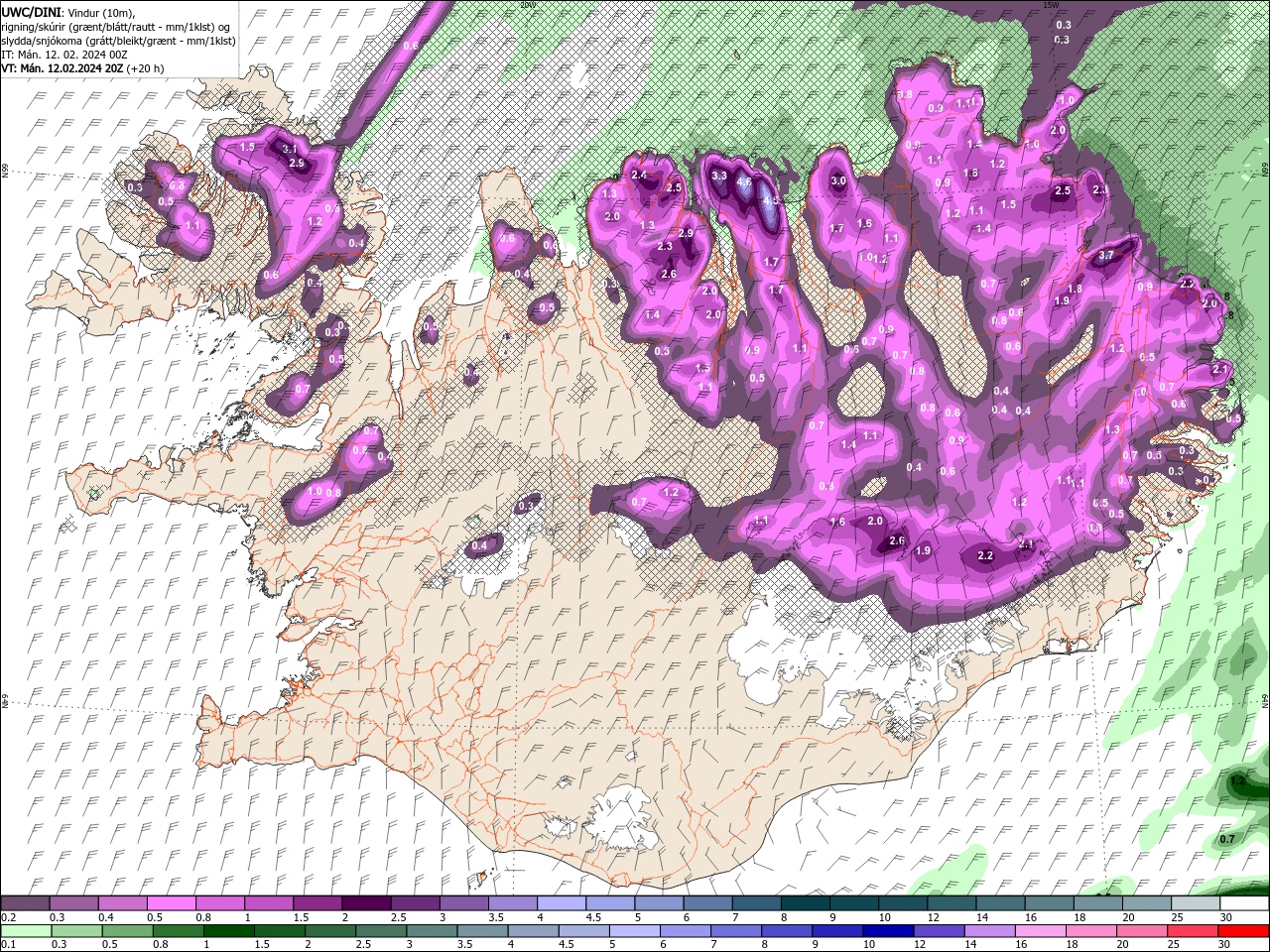Image resolution: width=1270 pixels, height=952 pixels.
Task: Click the 3.7 snowfall value in the northeast
Action: (1107, 256)
